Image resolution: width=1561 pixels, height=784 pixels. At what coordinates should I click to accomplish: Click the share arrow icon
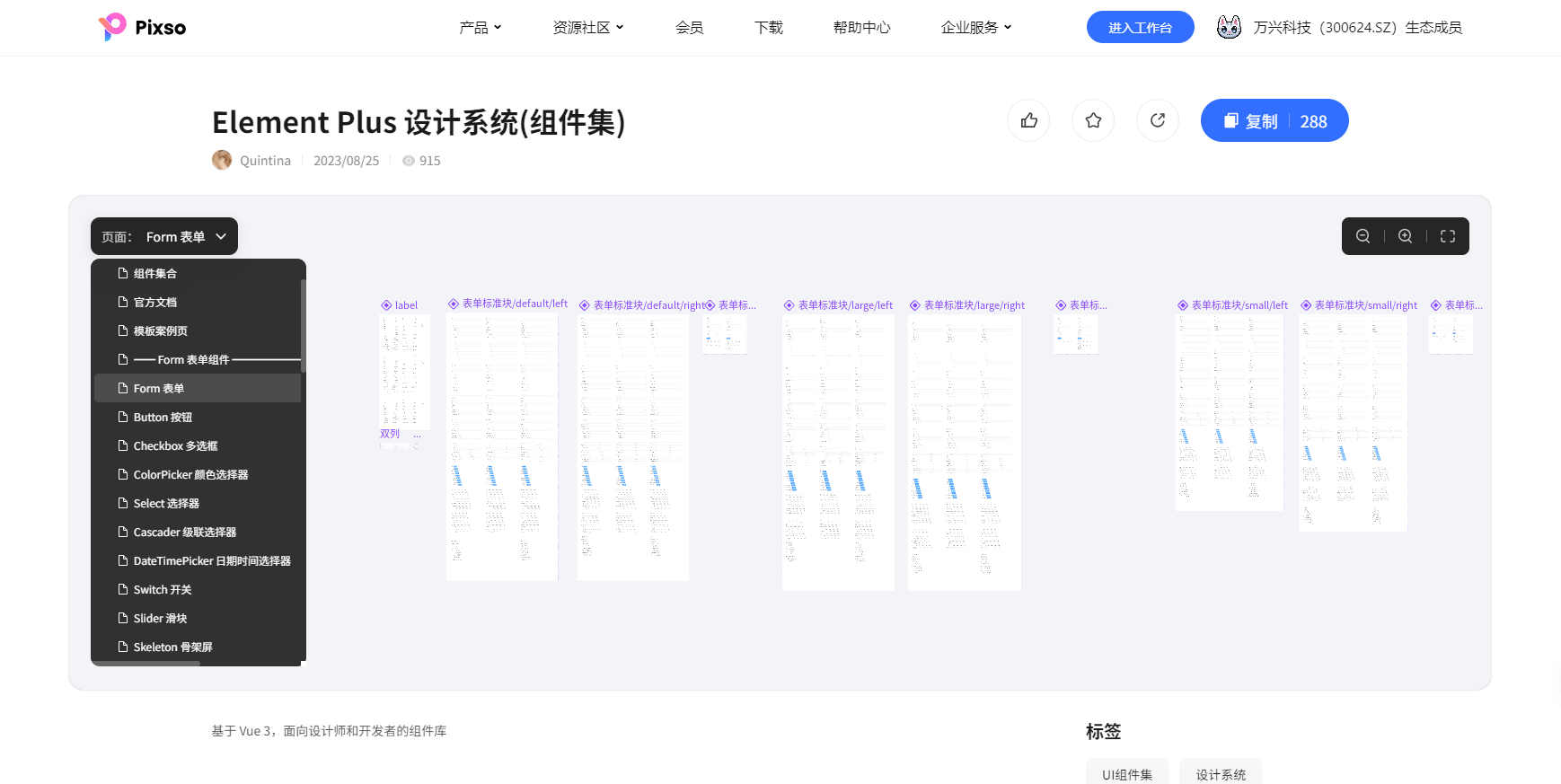(x=1158, y=120)
